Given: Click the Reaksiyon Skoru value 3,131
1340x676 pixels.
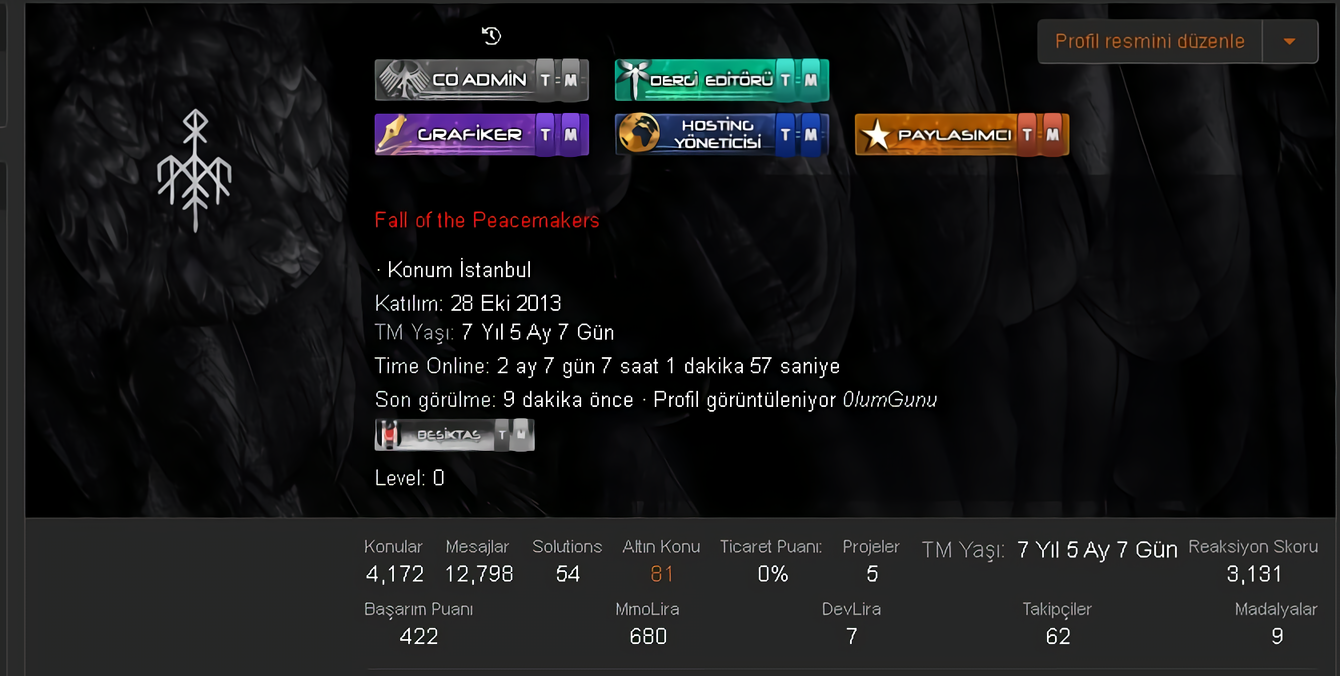Looking at the screenshot, I should 1254,574.
